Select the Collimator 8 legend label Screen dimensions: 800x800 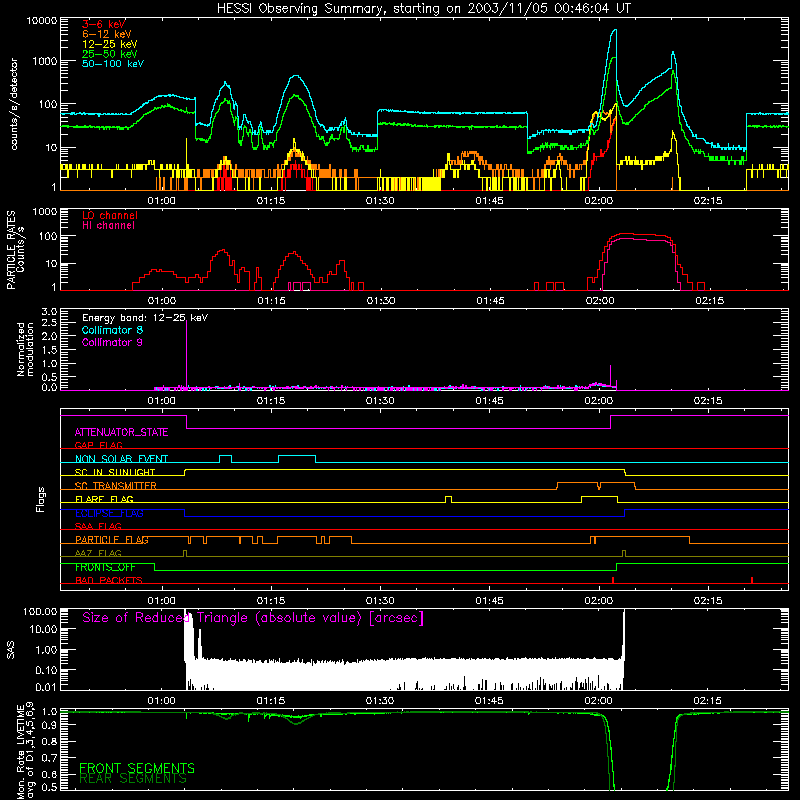pos(112,330)
